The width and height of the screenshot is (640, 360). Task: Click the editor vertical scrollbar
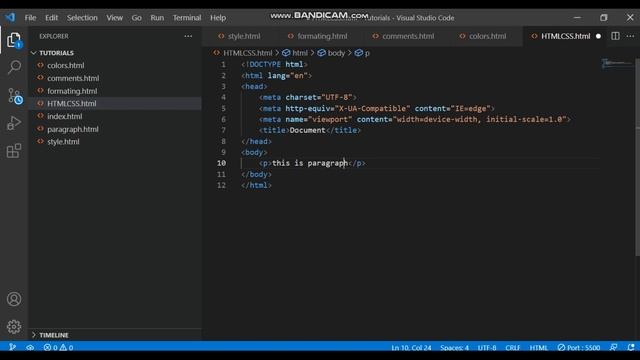pyautogui.click(x=637, y=157)
